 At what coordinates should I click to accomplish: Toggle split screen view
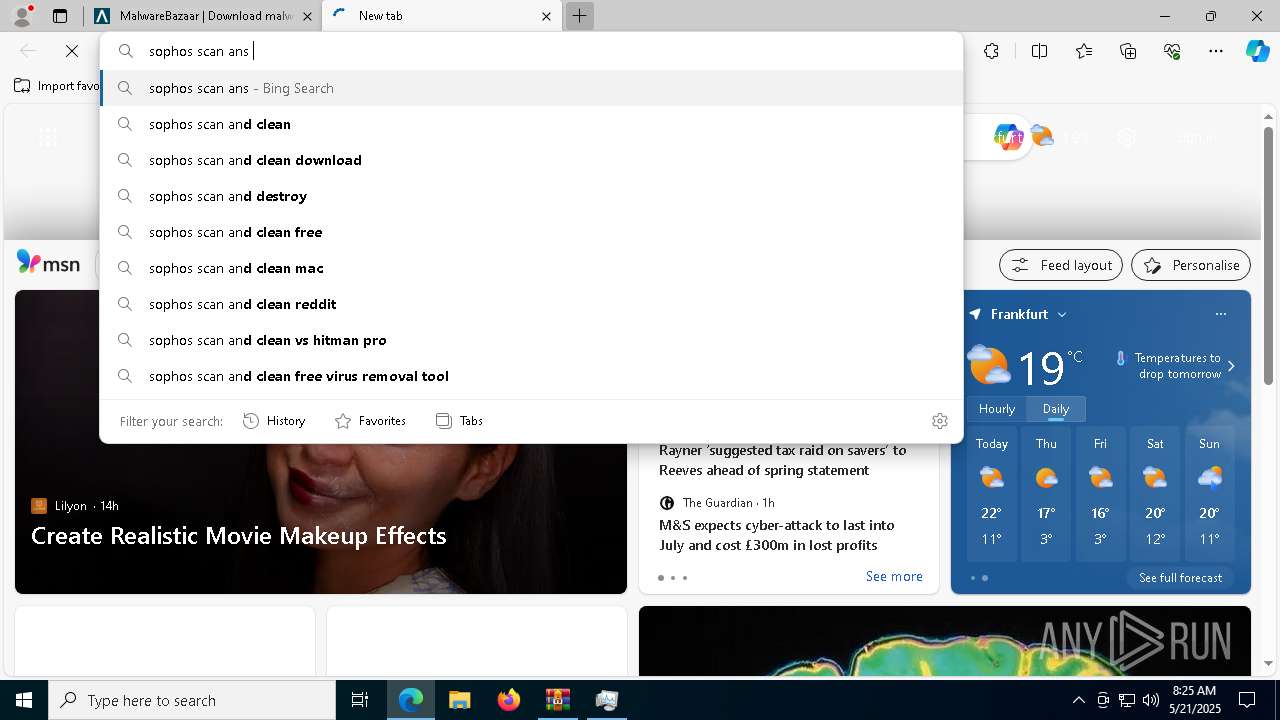click(x=1039, y=51)
